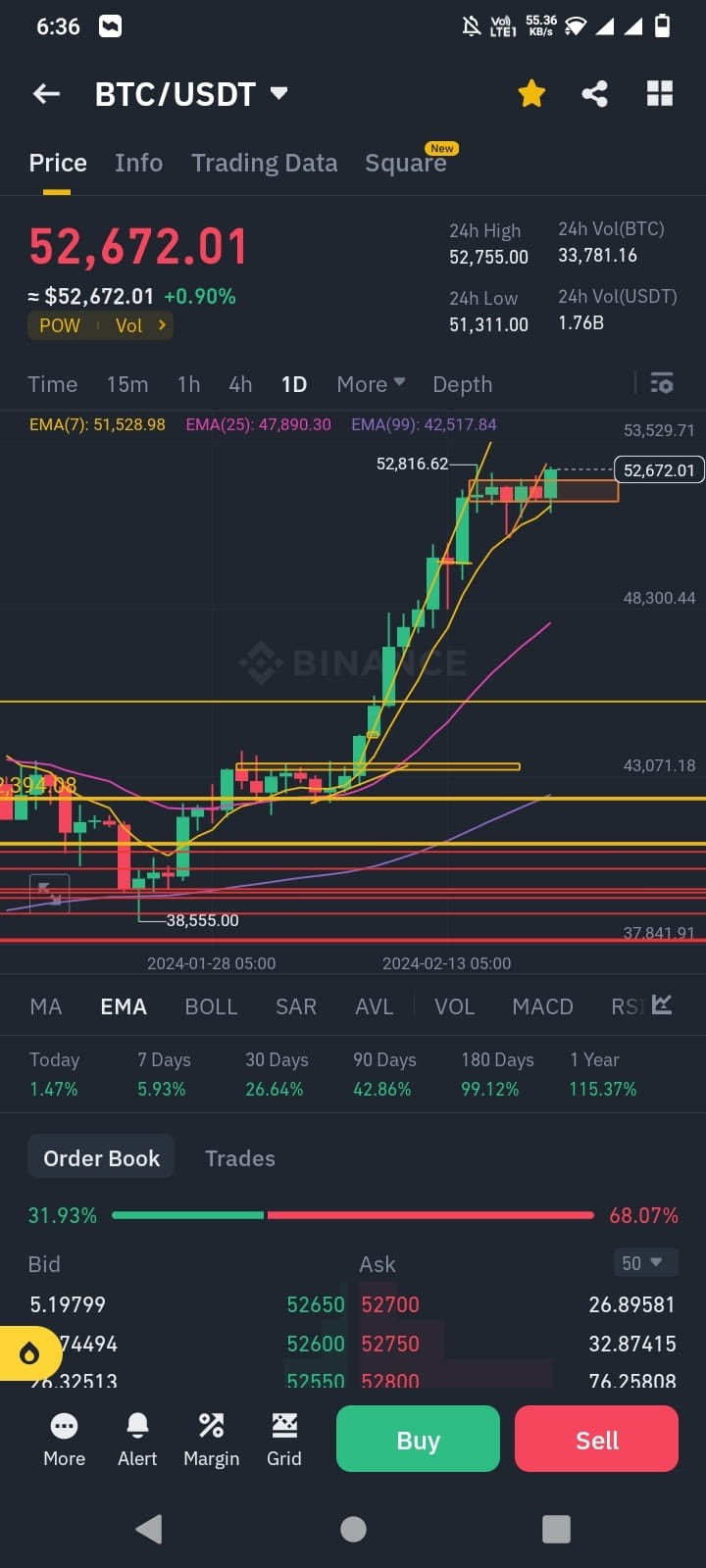
Task: Tap the back arrow icon
Action: point(46,94)
